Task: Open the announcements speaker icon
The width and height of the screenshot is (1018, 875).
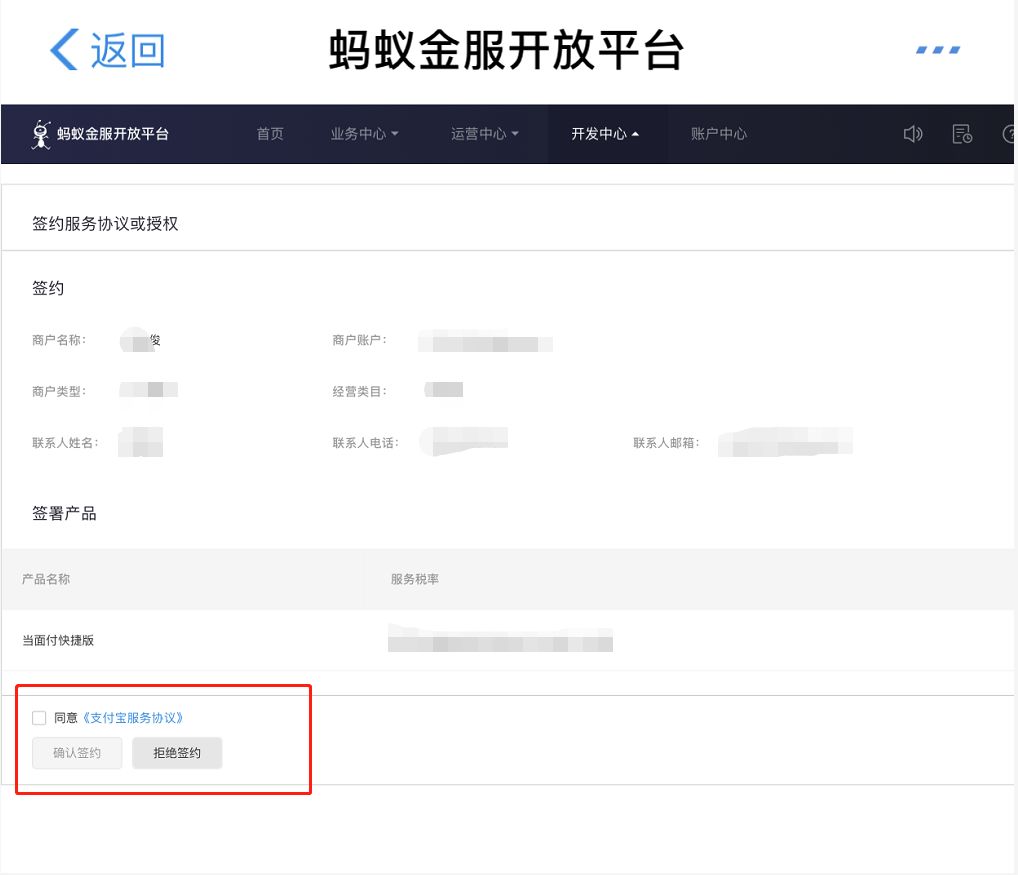Action: pos(913,134)
